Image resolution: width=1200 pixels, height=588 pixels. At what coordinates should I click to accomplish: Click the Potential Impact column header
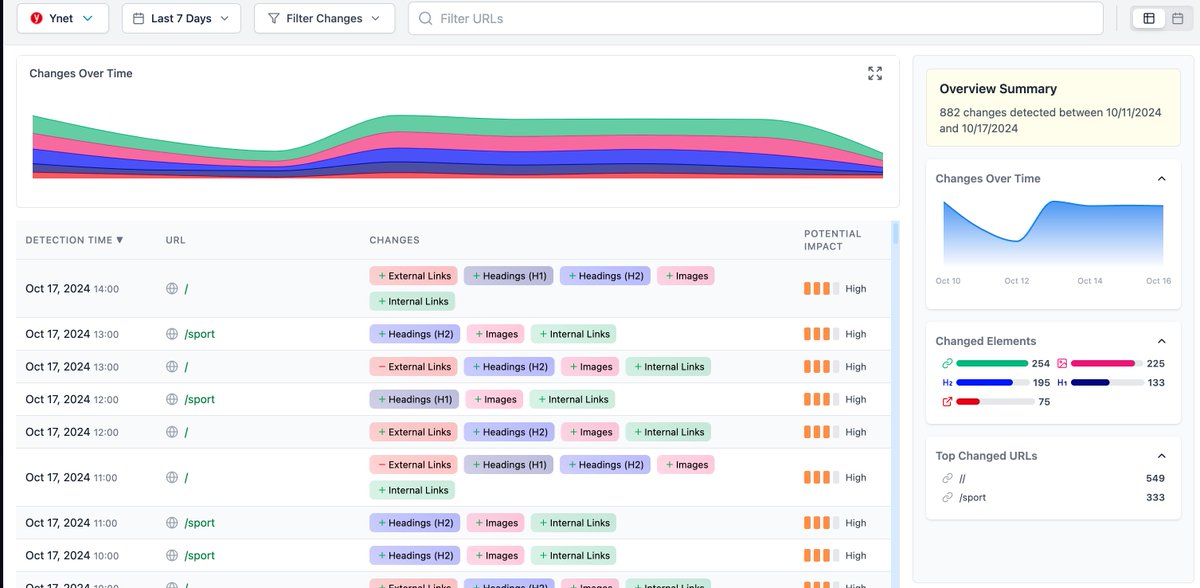[832, 240]
